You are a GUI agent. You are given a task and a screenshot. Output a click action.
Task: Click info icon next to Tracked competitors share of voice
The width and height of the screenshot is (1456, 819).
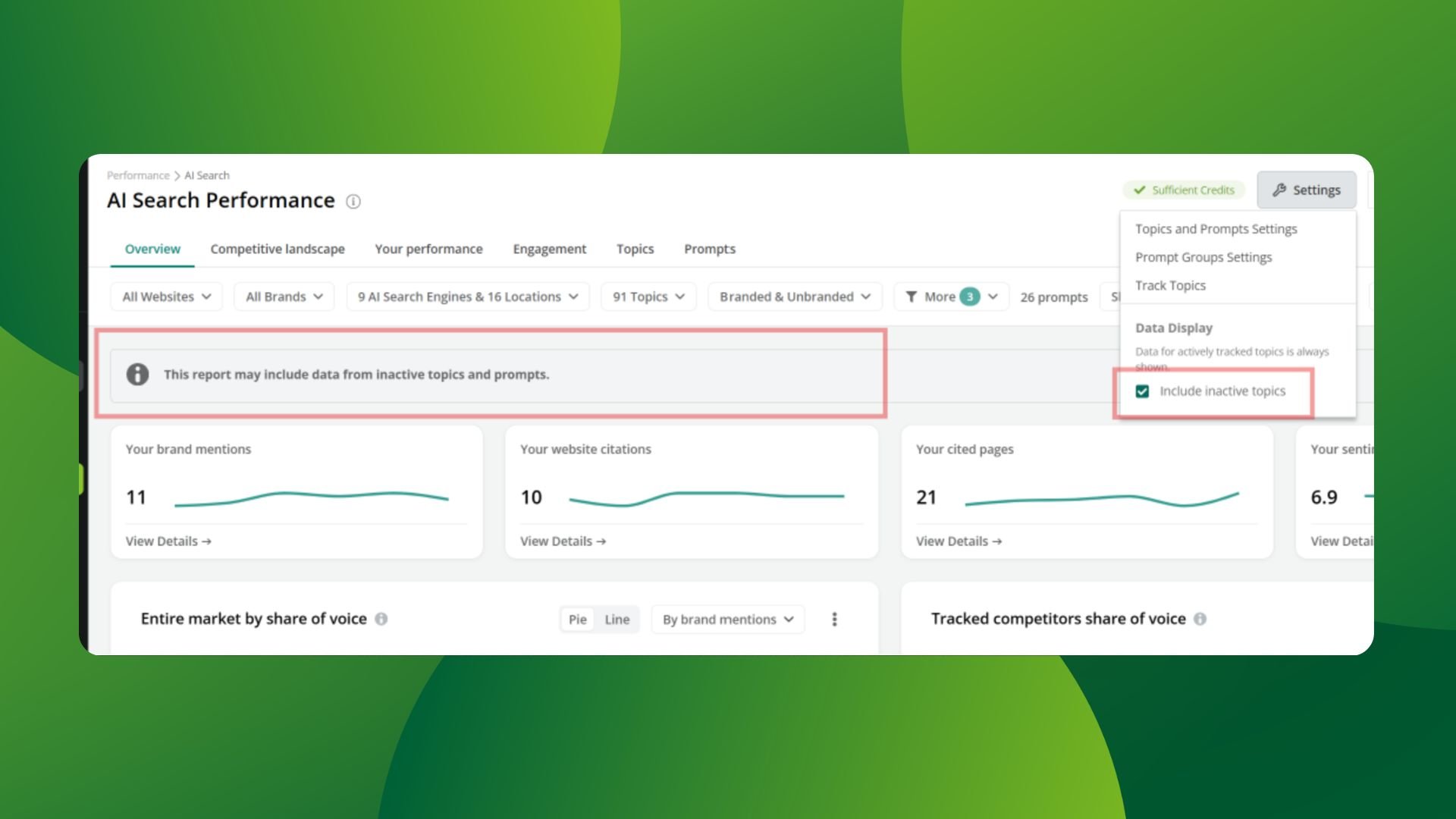coord(1200,619)
